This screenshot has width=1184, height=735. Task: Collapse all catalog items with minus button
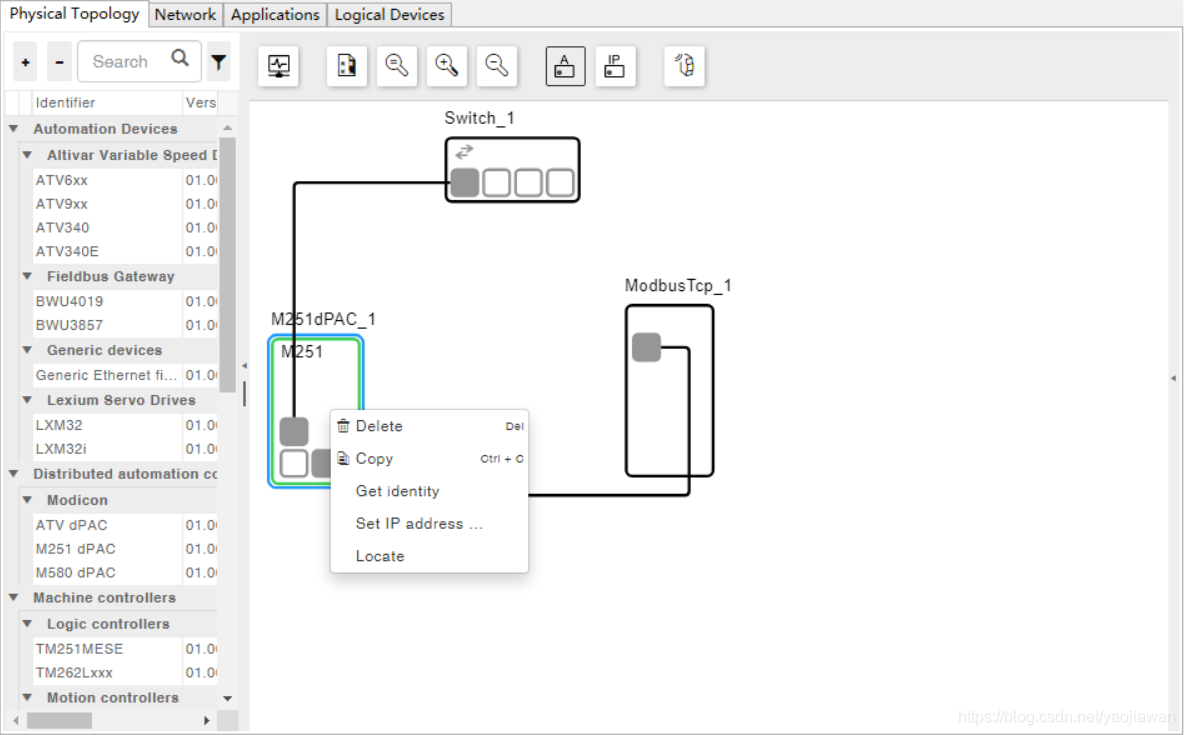coord(59,62)
